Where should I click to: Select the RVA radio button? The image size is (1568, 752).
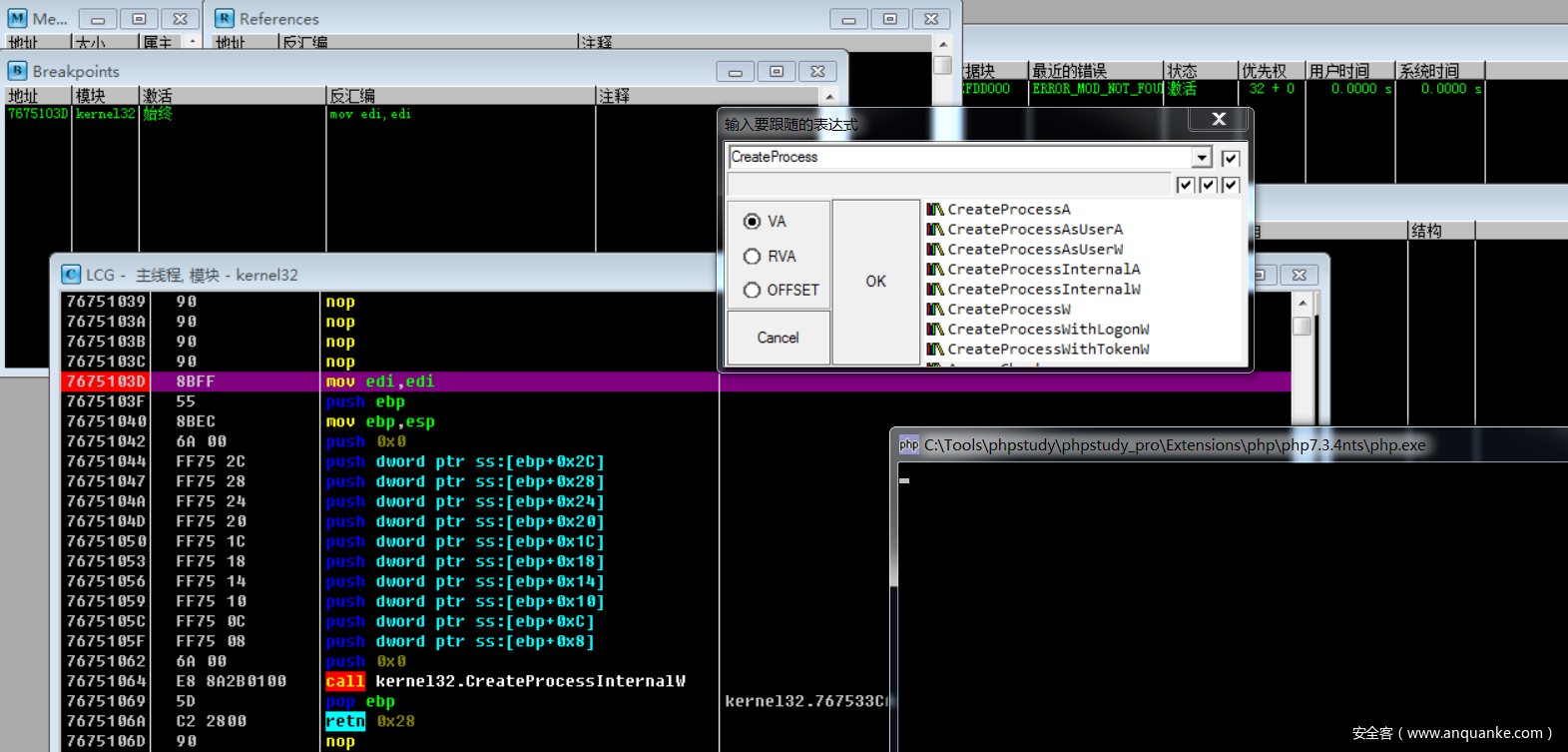click(x=753, y=257)
